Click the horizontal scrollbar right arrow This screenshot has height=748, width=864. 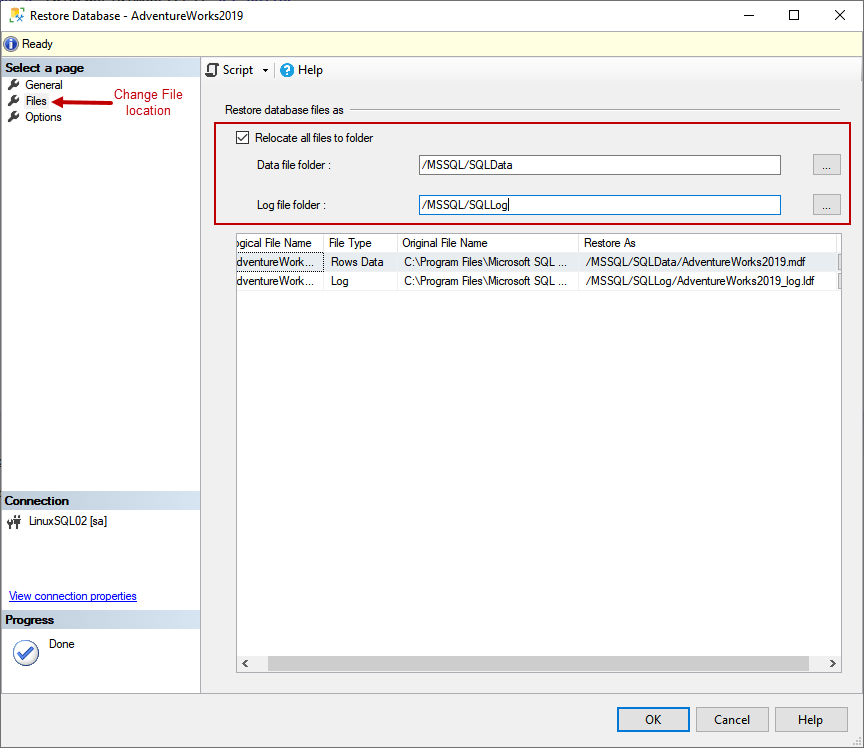(x=833, y=663)
